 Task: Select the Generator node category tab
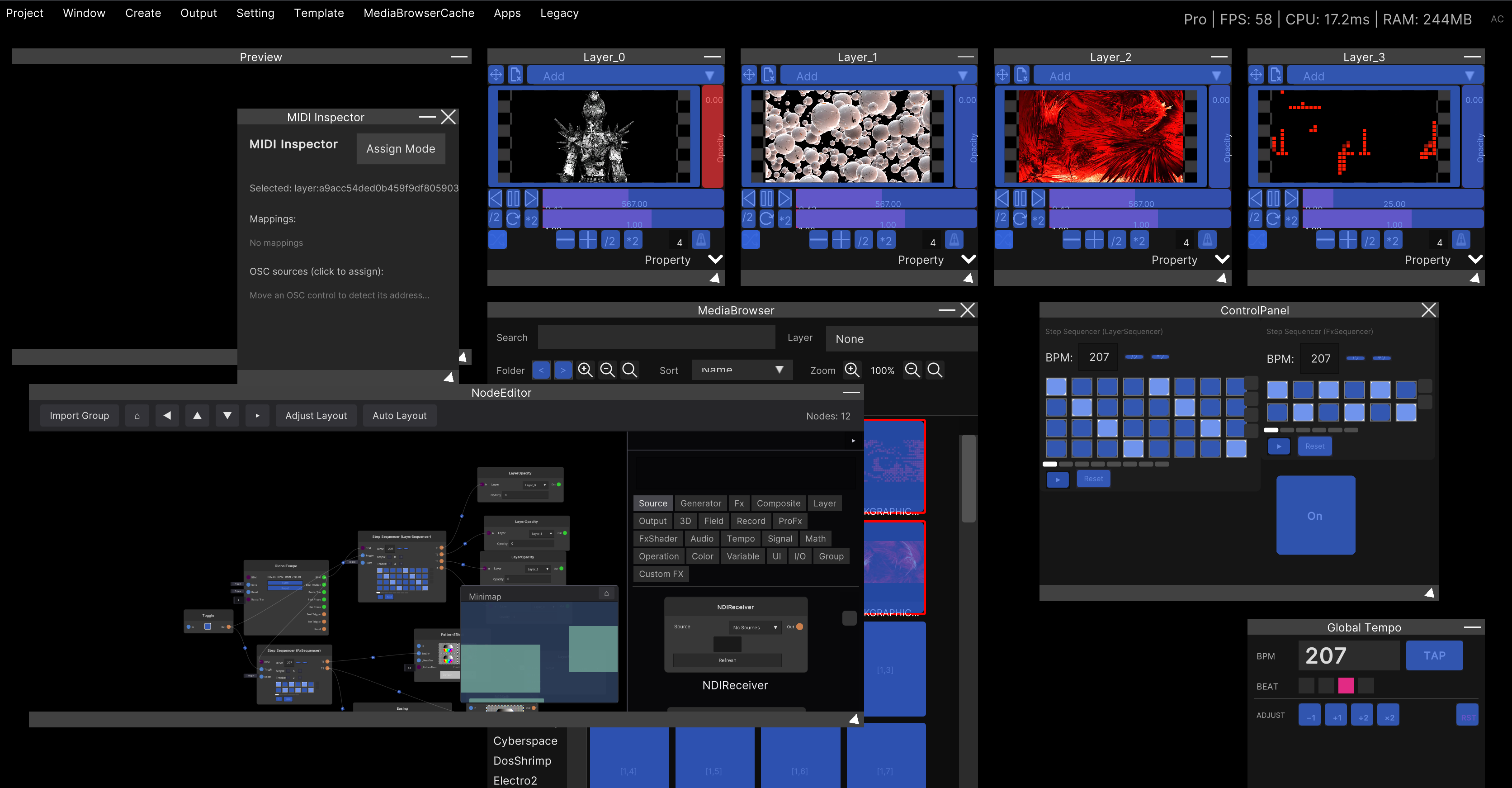(701, 503)
